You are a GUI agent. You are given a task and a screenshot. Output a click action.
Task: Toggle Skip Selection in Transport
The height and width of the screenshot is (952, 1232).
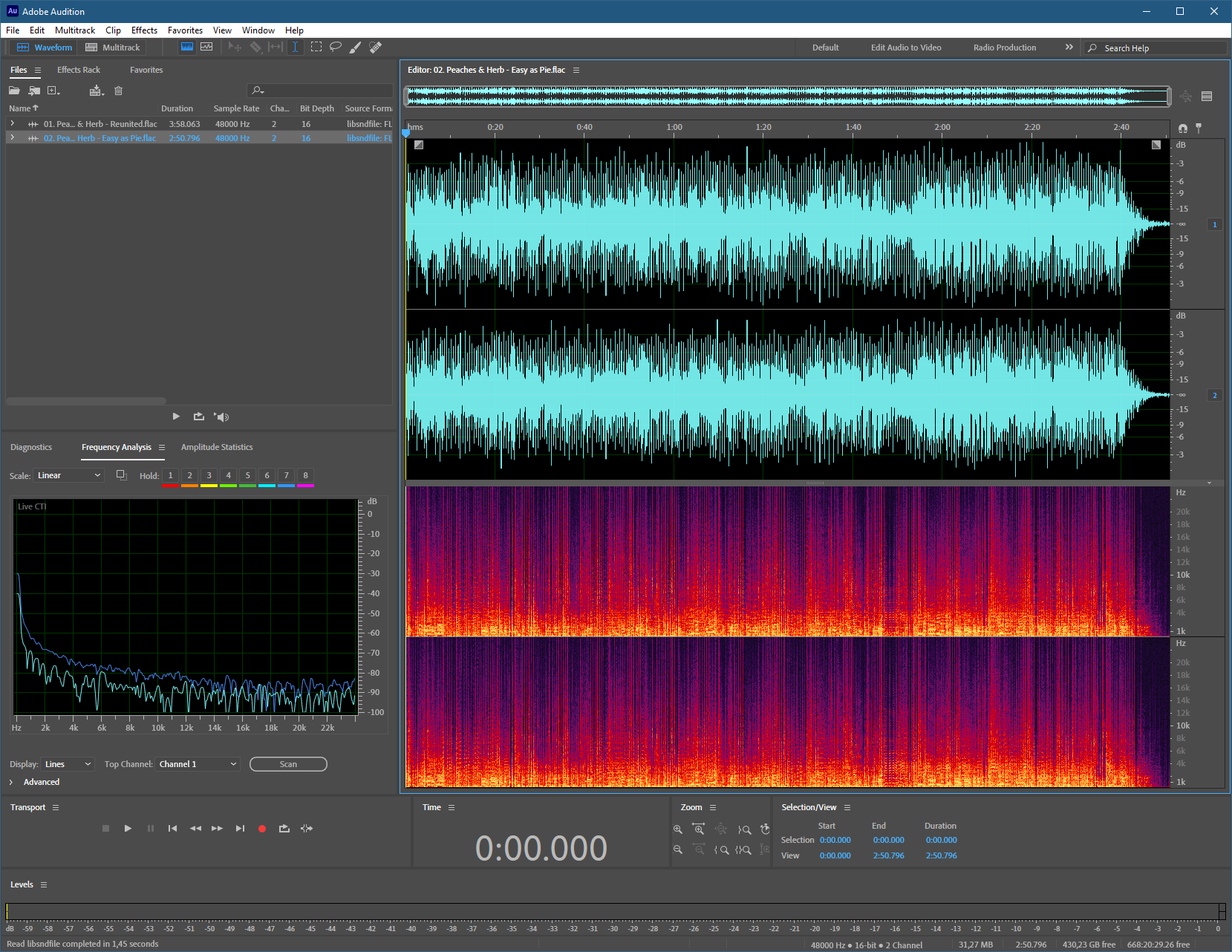[307, 828]
